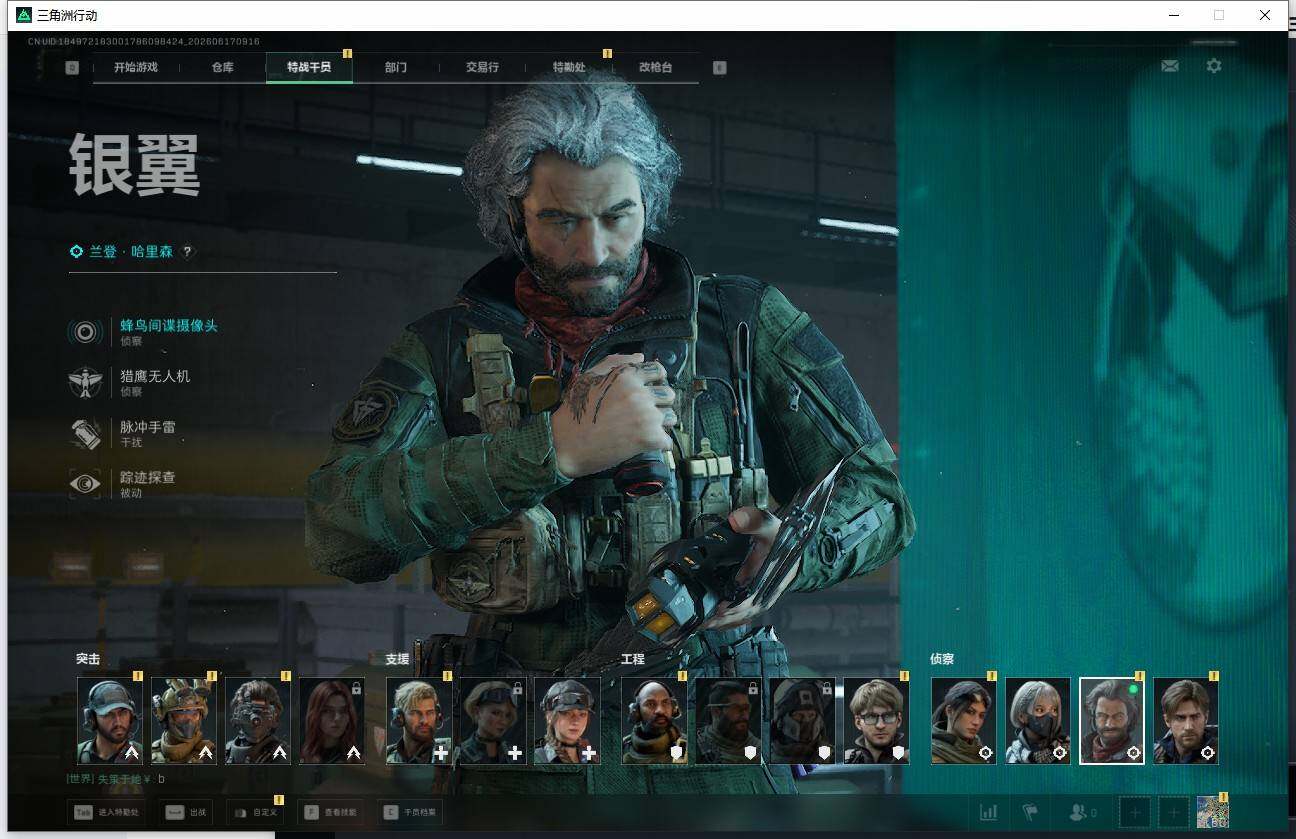Select the locked red-haired 突击 operator
Image resolution: width=1296 pixels, height=839 pixels.
(x=332, y=721)
